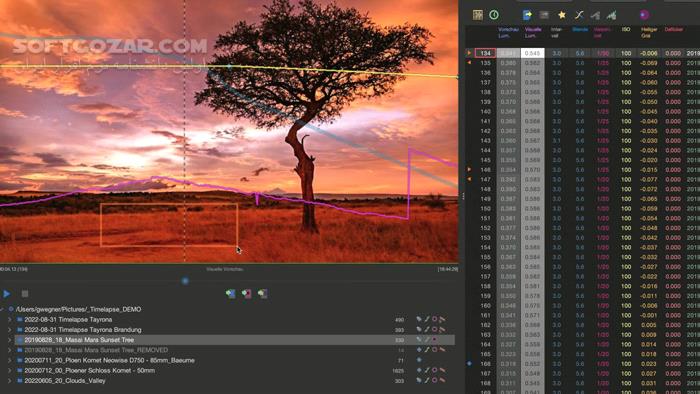Expand the 20190828_18_Masai Mara Sunset Tree folder
Image resolution: width=700 pixels, height=394 pixels.
(x=10, y=340)
